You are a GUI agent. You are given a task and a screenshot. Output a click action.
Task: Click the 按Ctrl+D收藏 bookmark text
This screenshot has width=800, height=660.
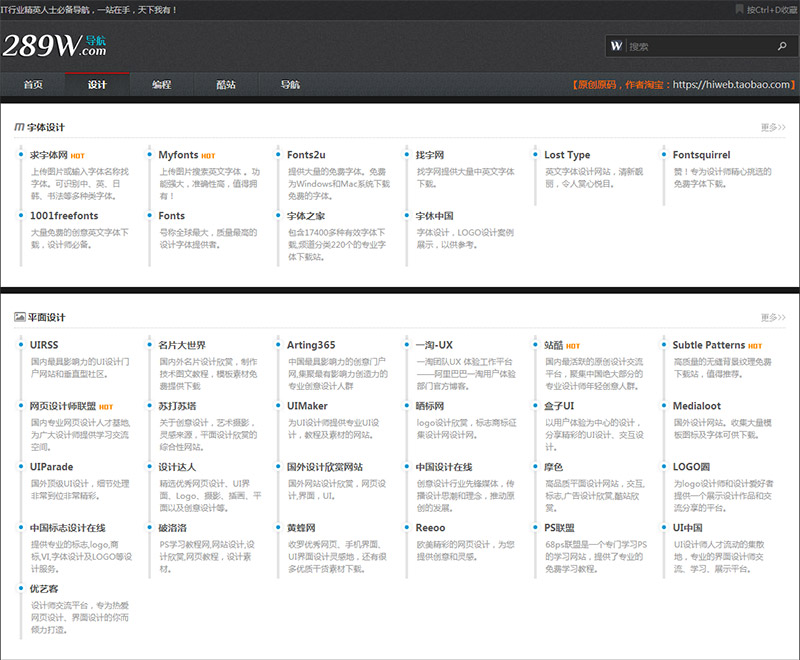coord(772,10)
